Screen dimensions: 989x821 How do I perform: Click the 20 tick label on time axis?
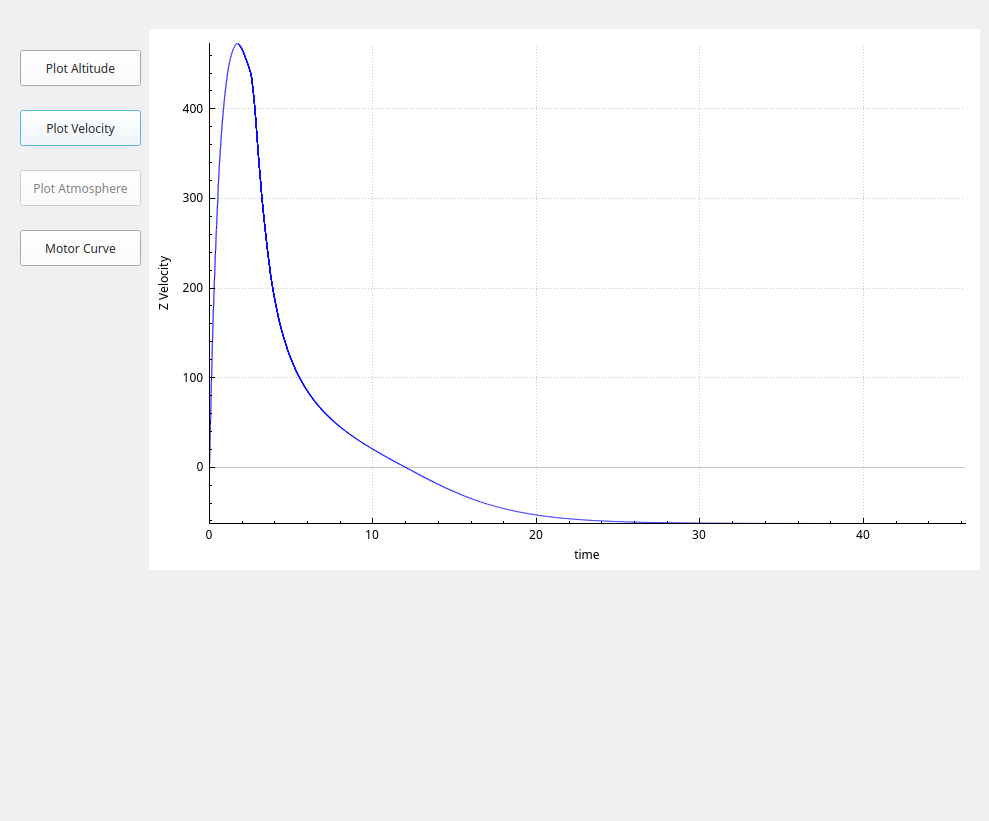pyautogui.click(x=536, y=535)
